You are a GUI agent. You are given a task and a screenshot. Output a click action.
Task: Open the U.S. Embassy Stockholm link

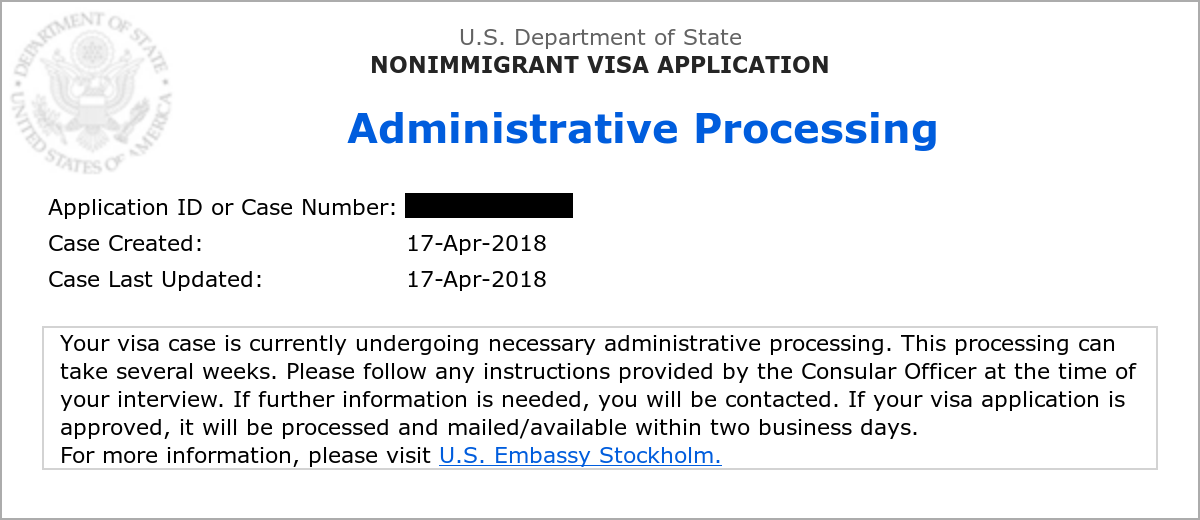click(580, 456)
